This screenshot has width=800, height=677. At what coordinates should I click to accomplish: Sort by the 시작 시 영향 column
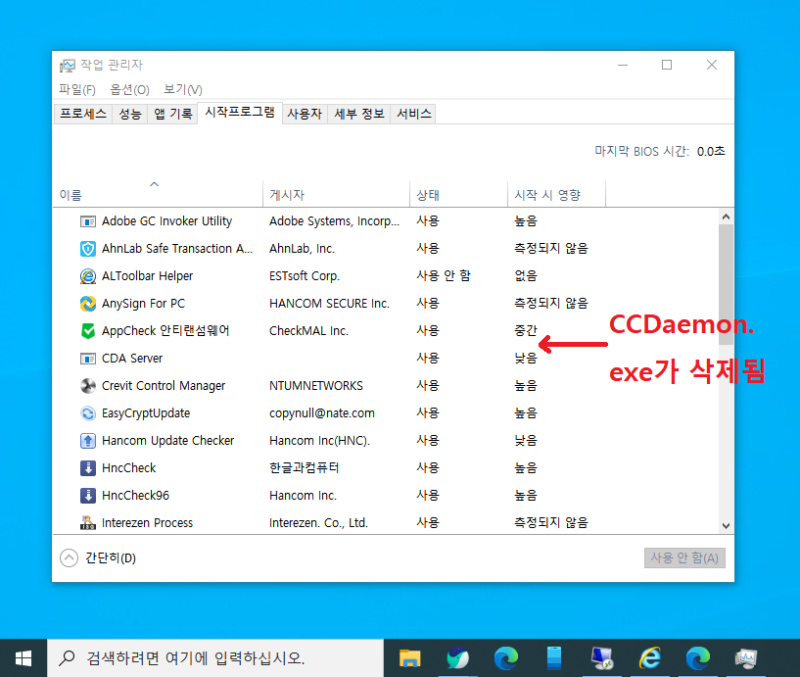pyautogui.click(x=548, y=193)
